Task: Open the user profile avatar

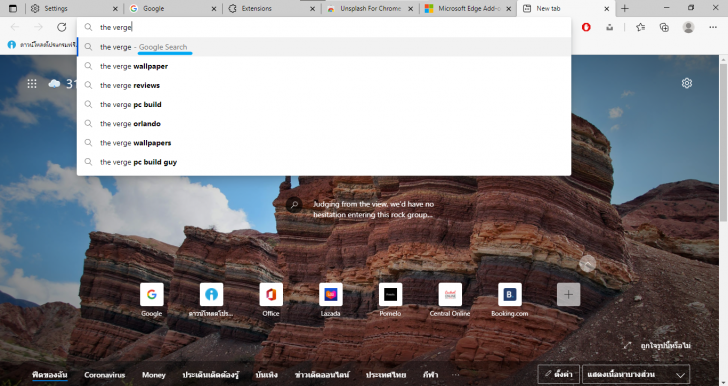Action: pyautogui.click(x=689, y=27)
